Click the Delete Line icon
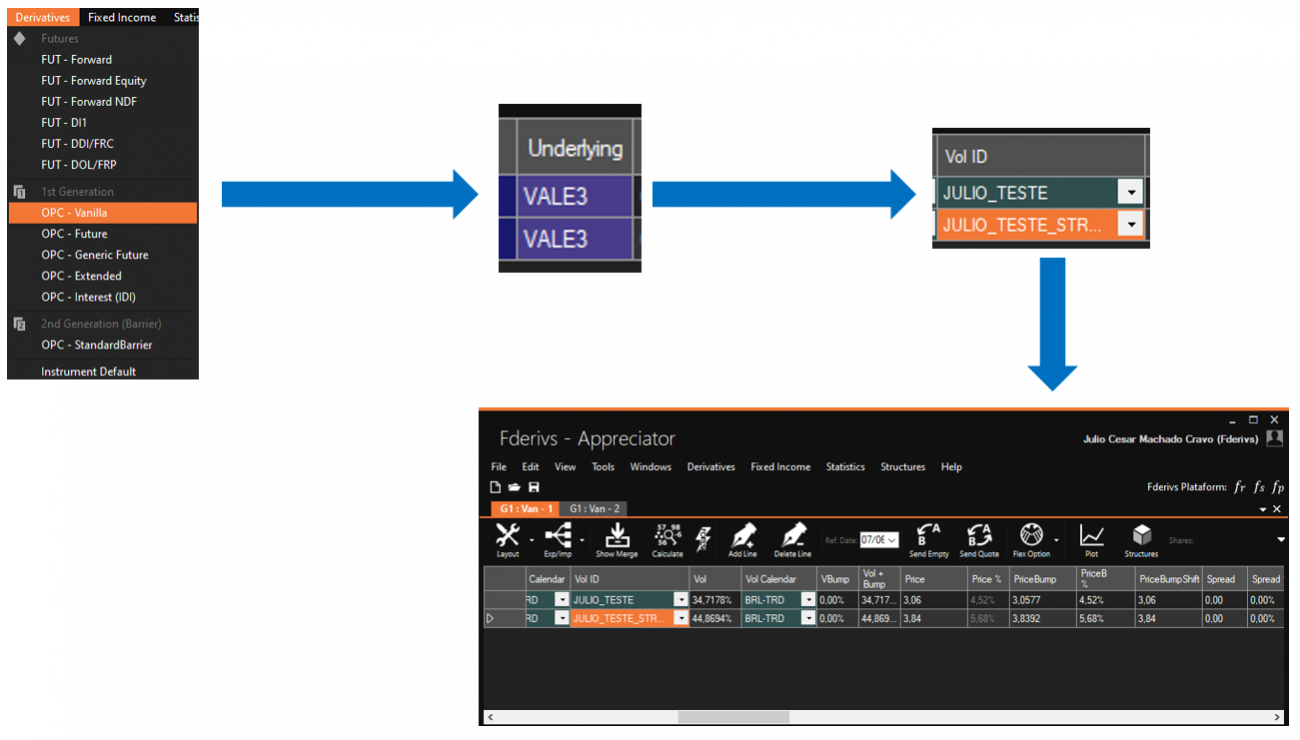 792,537
